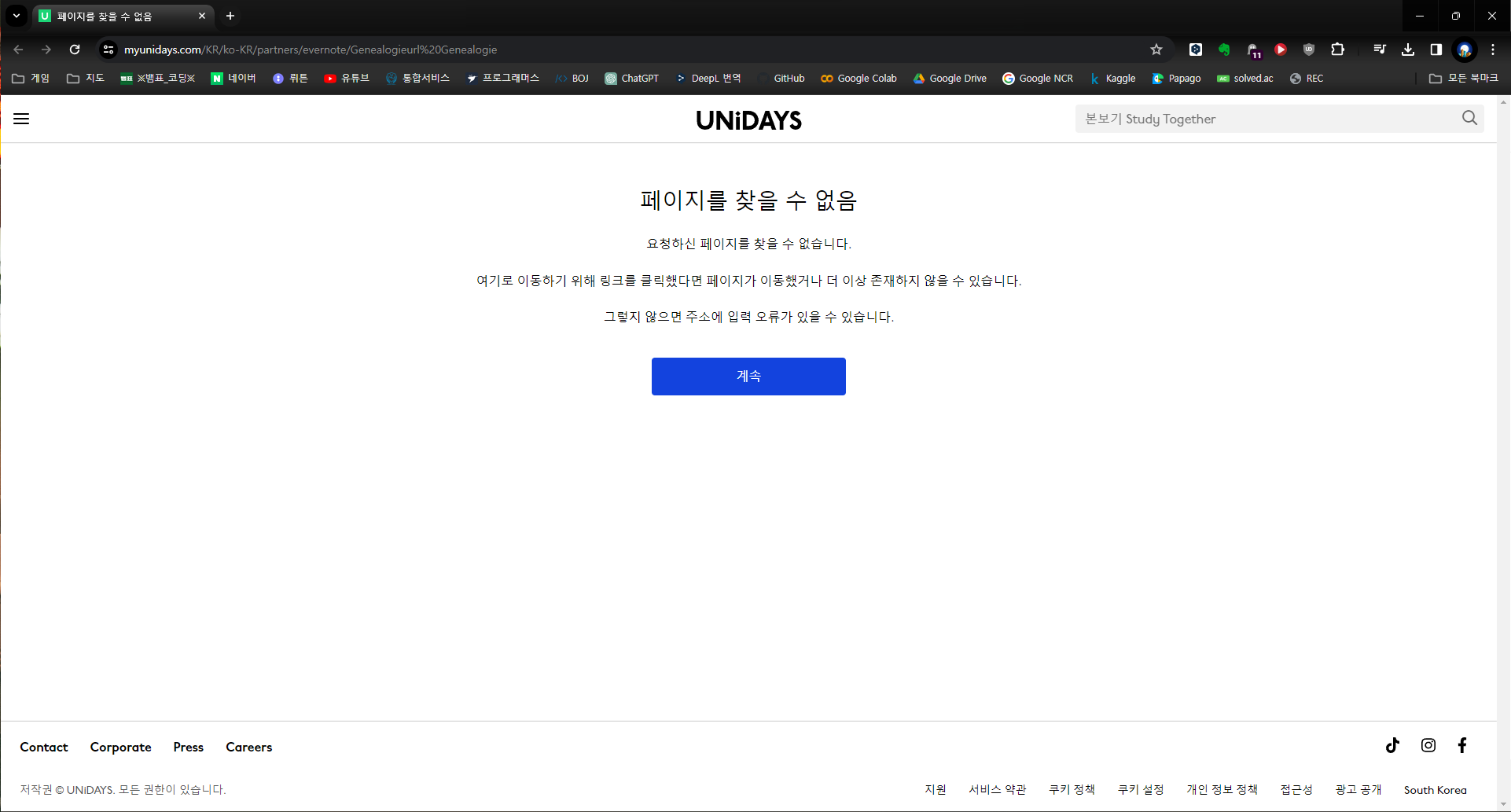Open the 쿠키 설정 link
This screenshot has height=812, width=1511.
tap(1141, 789)
